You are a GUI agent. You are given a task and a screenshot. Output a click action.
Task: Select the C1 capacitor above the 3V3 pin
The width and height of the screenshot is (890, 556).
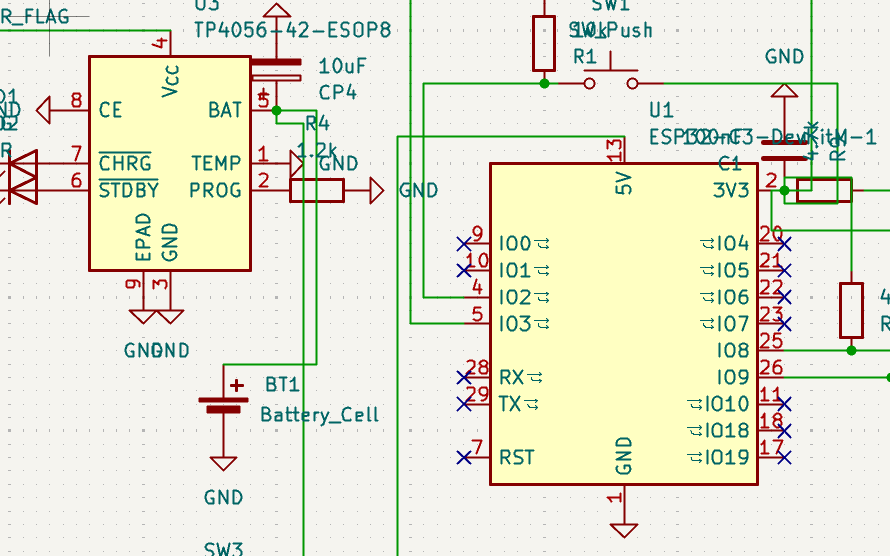[x=784, y=150]
